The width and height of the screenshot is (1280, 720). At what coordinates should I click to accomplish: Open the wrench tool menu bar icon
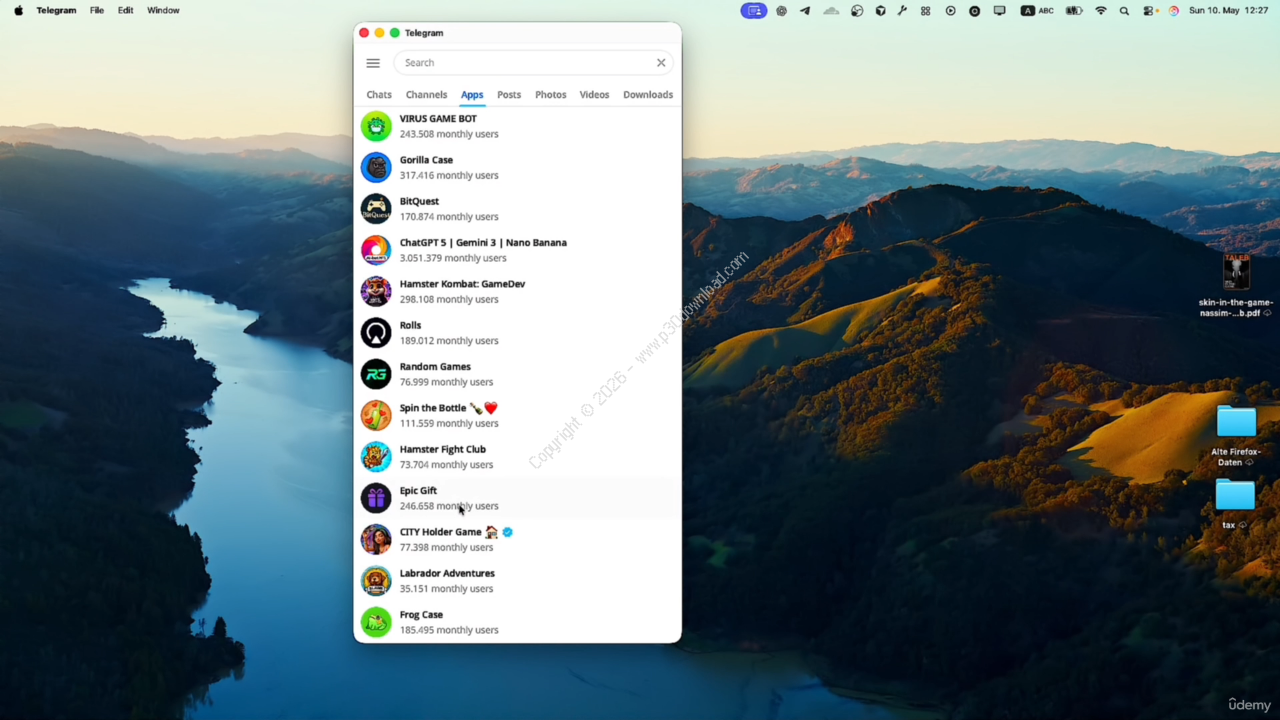(902, 11)
